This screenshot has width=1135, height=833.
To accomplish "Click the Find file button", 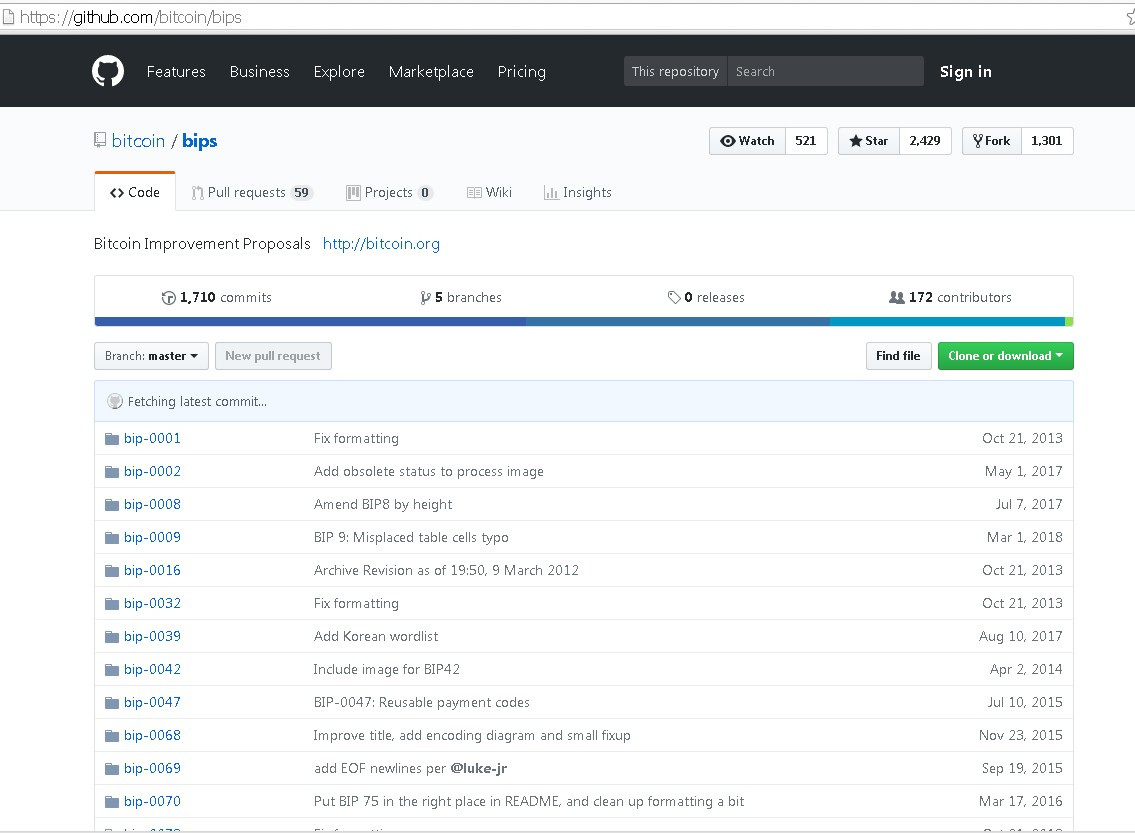I will pyautogui.click(x=898, y=356).
